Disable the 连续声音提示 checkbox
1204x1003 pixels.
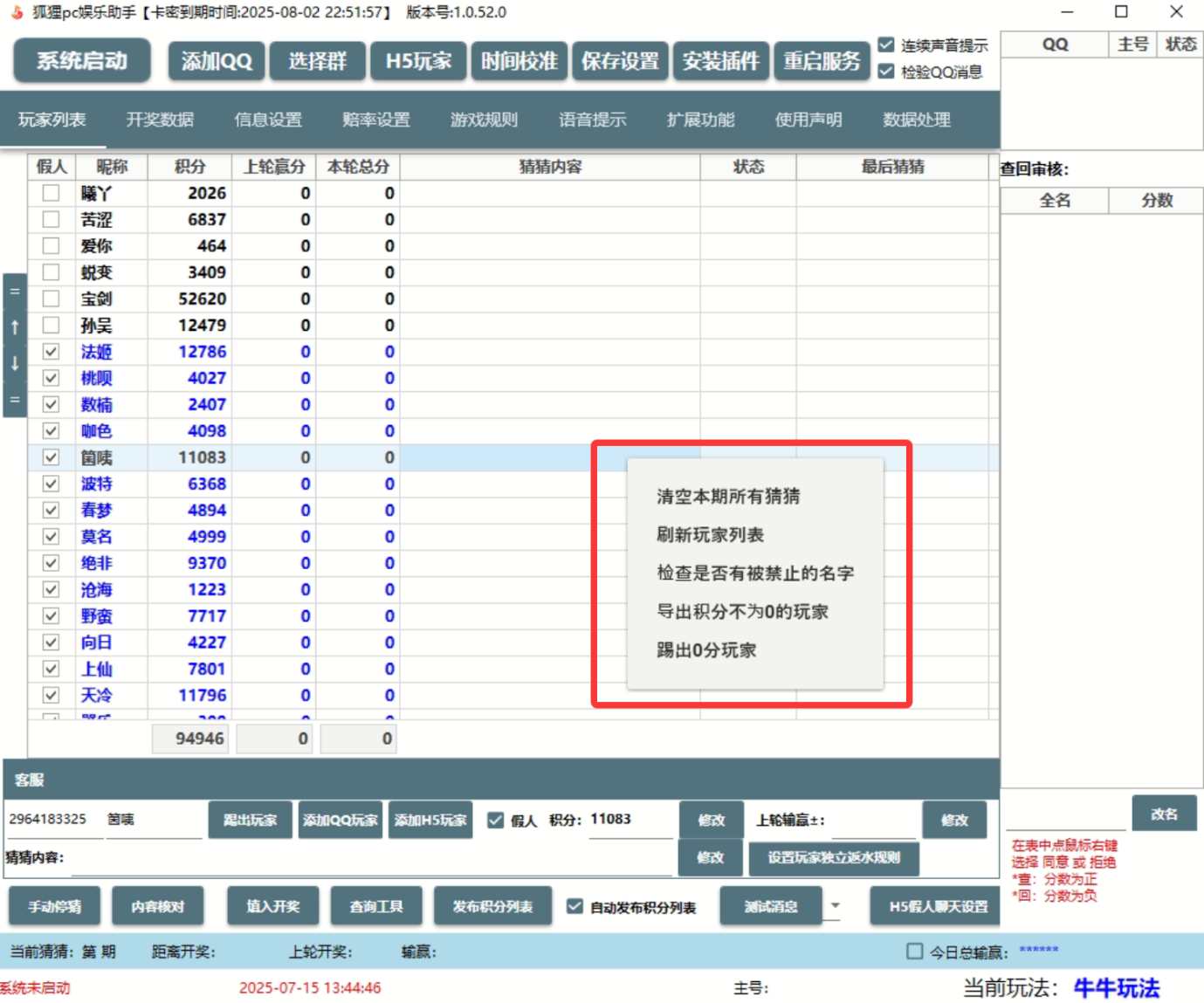886,45
